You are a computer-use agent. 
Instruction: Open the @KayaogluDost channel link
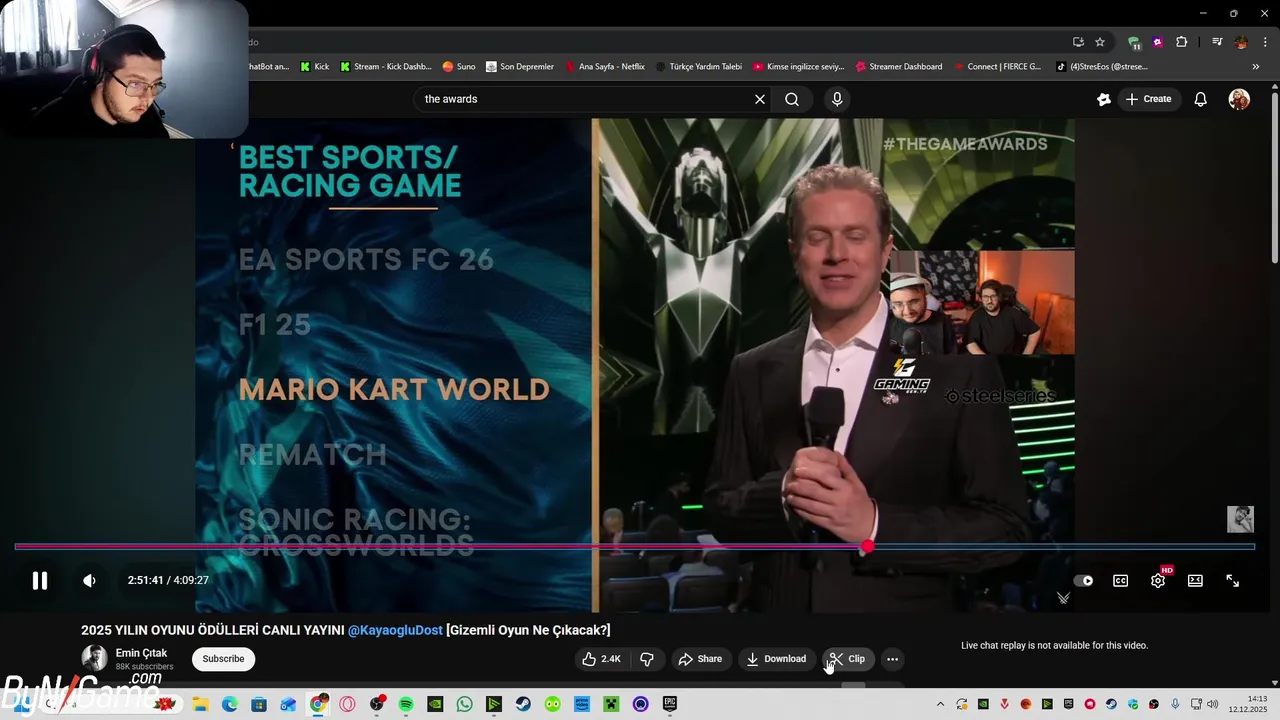tap(395, 630)
